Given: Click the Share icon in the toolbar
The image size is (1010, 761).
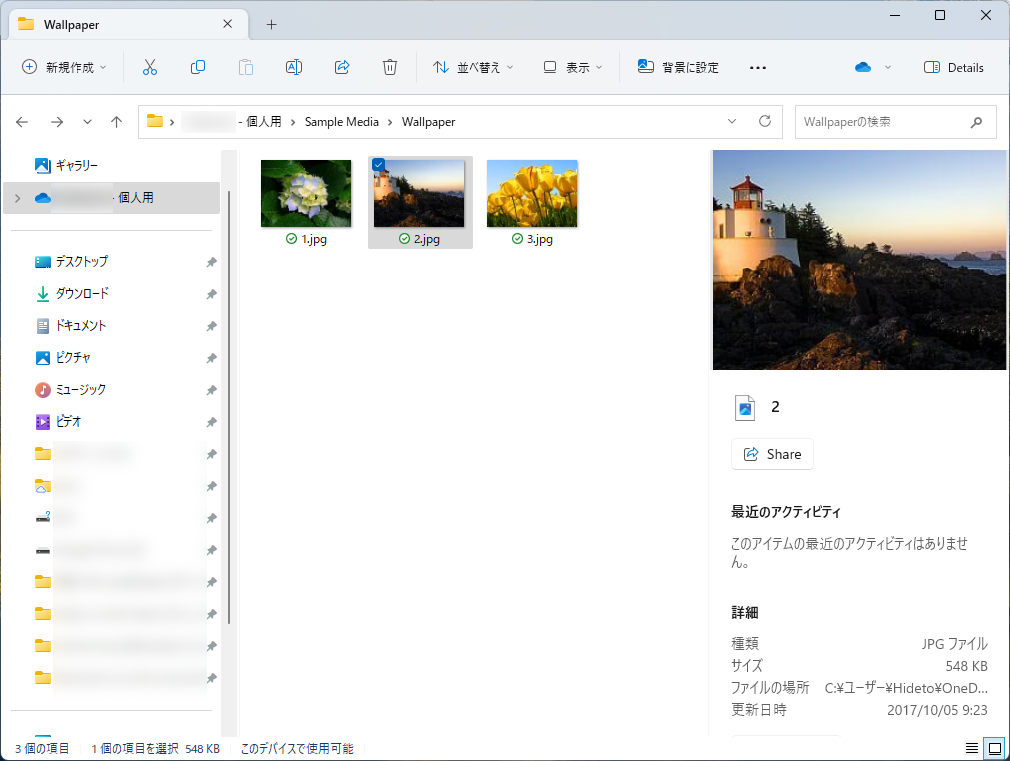Looking at the screenshot, I should click(341, 66).
